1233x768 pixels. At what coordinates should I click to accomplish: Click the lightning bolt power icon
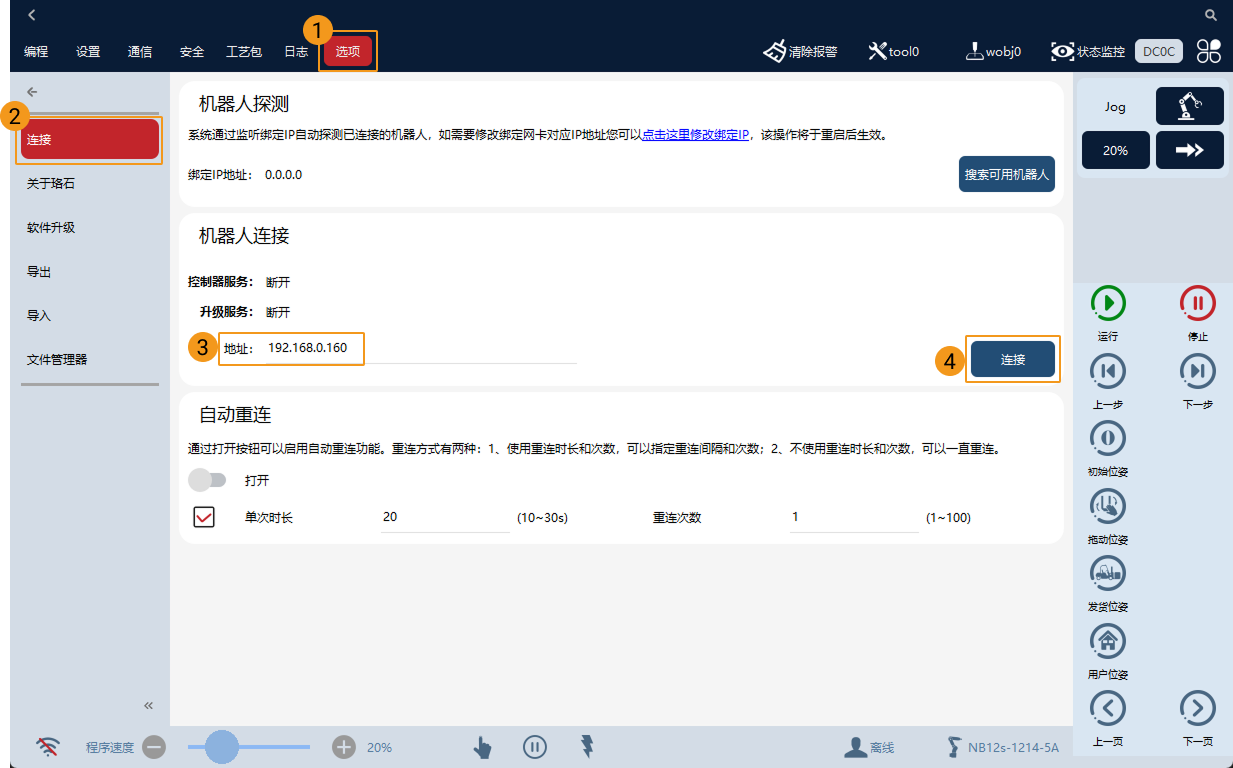(x=587, y=746)
